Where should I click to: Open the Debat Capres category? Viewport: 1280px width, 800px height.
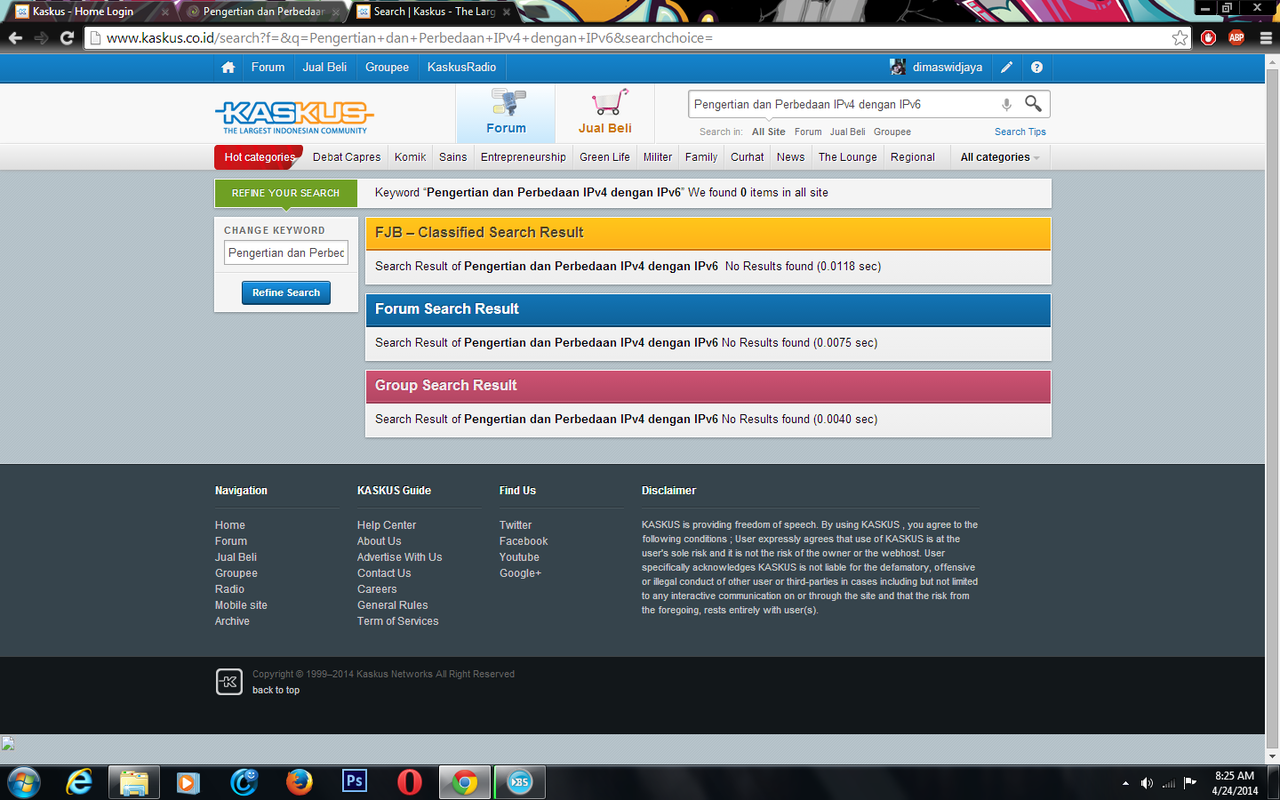point(347,157)
